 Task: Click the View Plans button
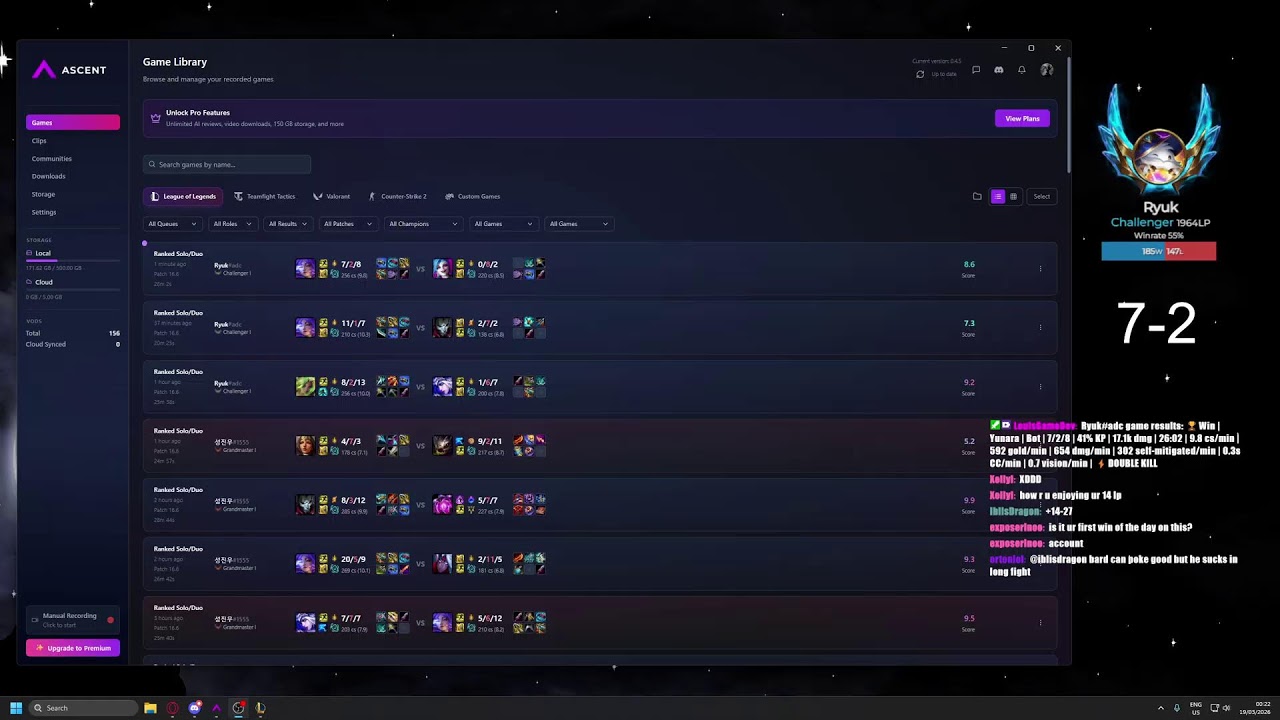click(1022, 118)
